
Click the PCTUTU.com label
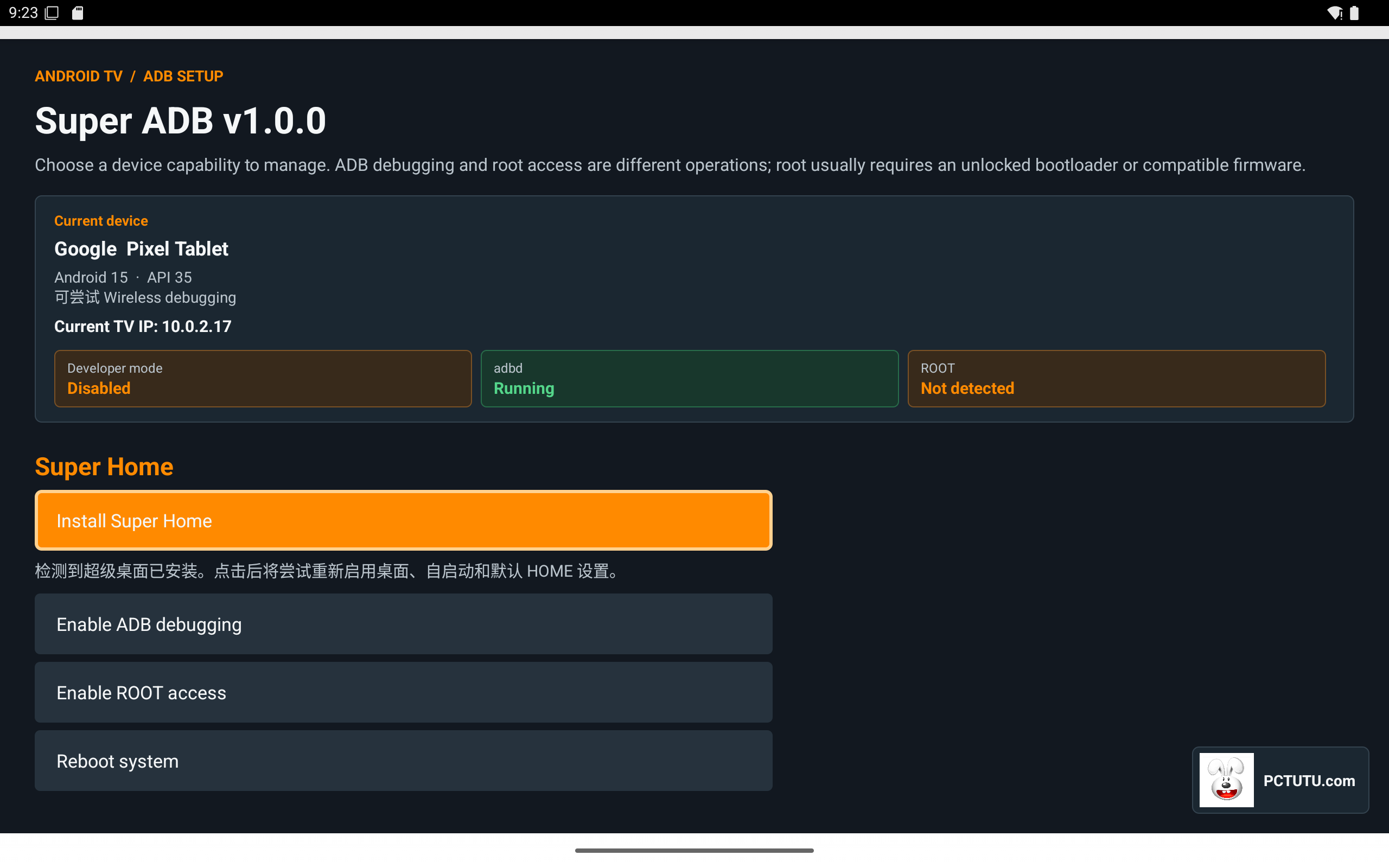coord(1309,781)
